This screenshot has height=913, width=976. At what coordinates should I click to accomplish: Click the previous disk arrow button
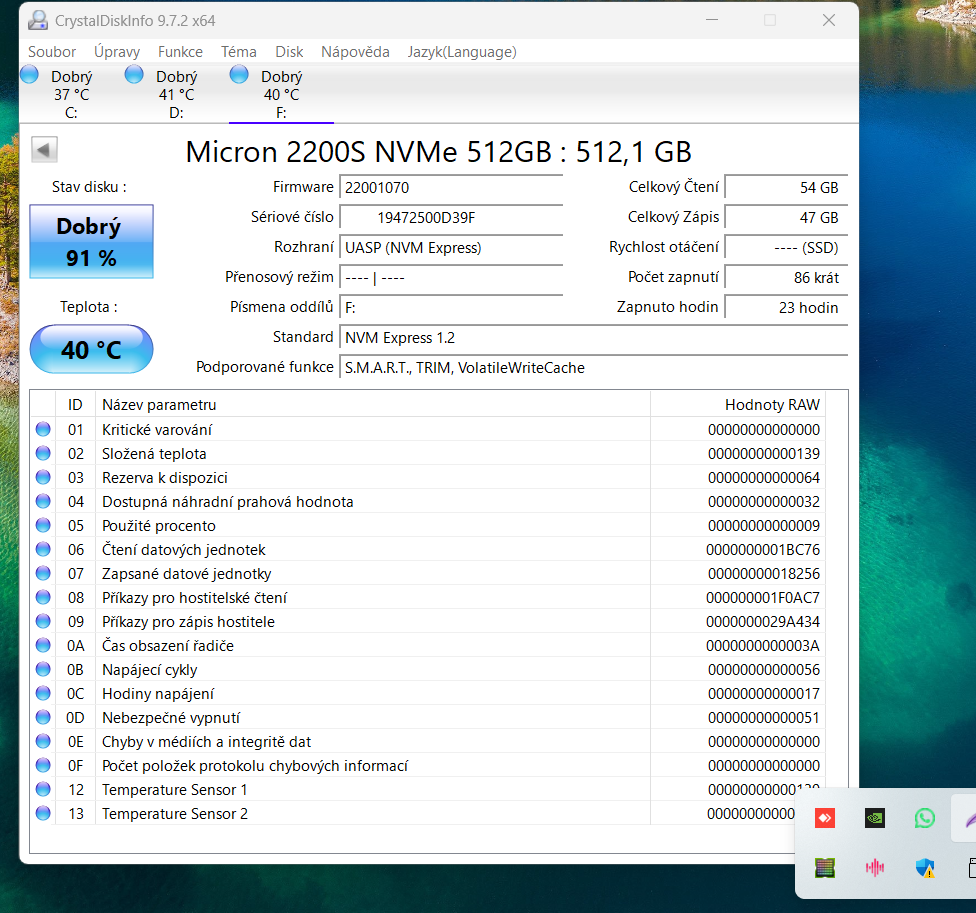coord(45,150)
